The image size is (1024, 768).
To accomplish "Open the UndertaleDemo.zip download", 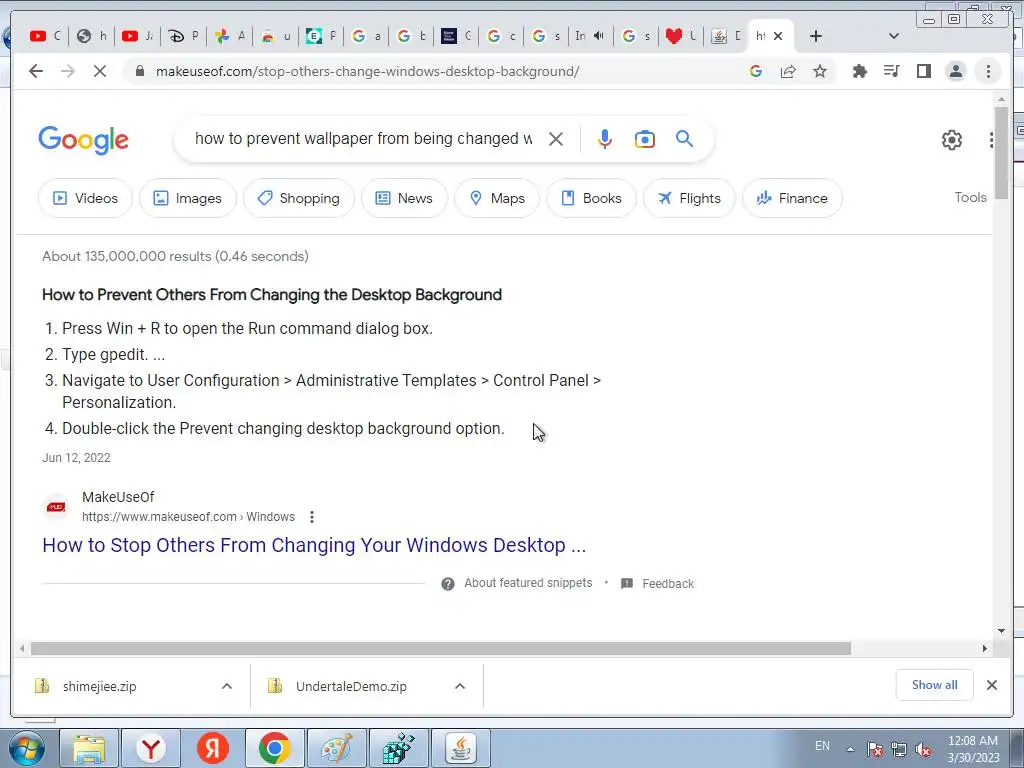I will click(x=351, y=686).
